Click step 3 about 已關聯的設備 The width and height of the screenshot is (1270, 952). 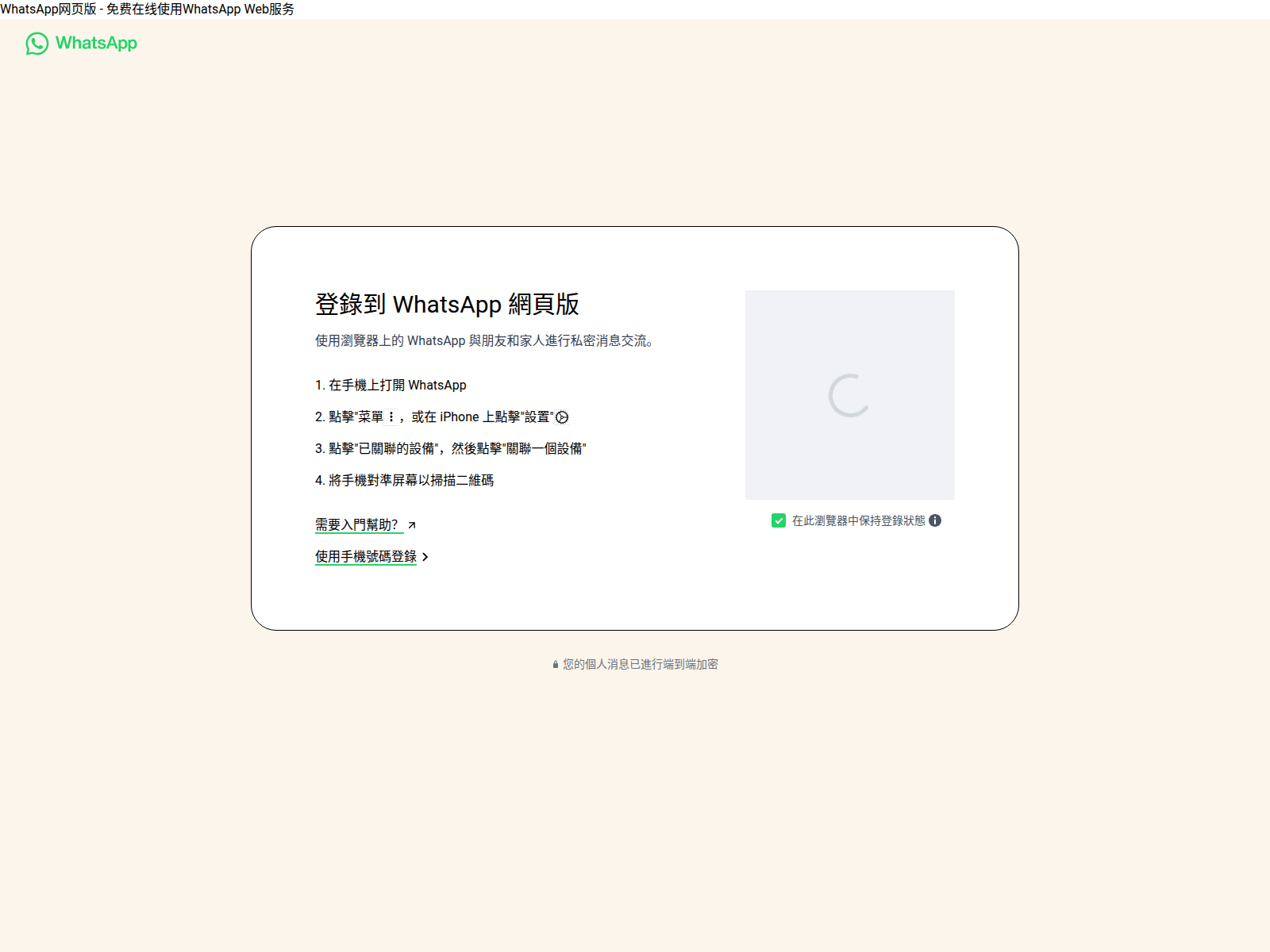(450, 448)
